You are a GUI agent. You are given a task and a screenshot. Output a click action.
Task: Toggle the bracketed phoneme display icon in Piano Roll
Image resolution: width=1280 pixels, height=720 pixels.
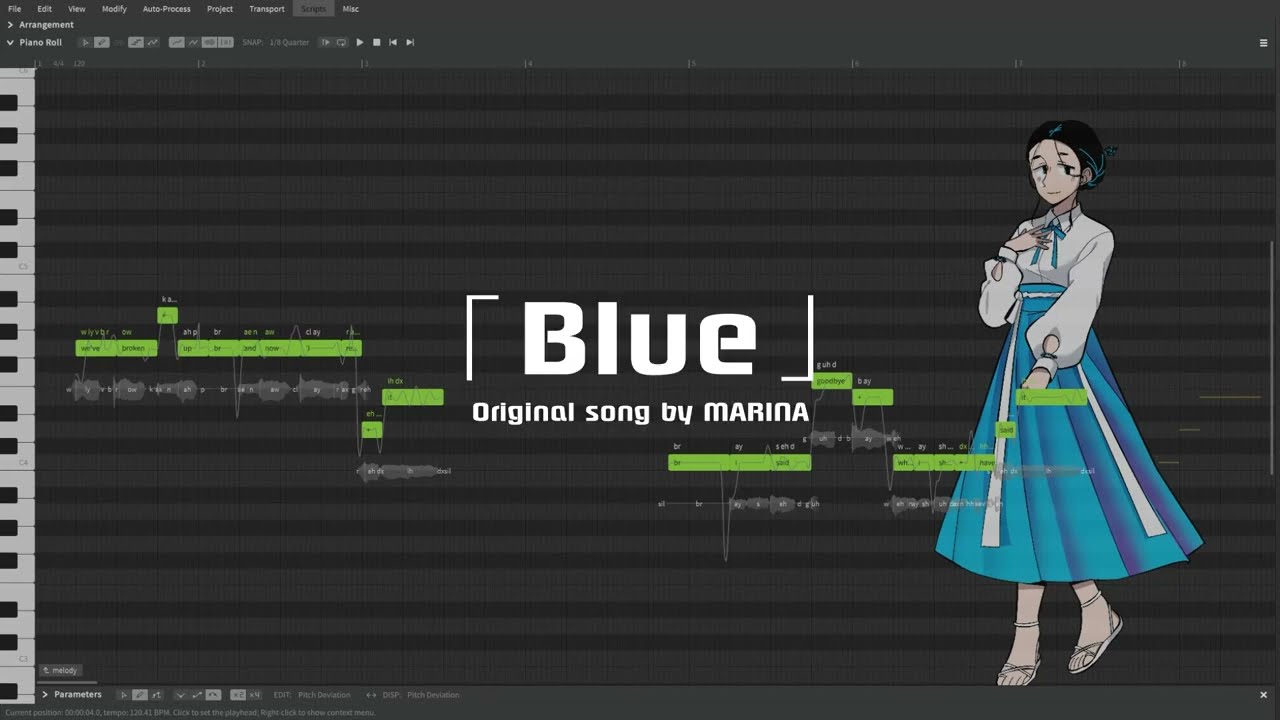coord(226,42)
